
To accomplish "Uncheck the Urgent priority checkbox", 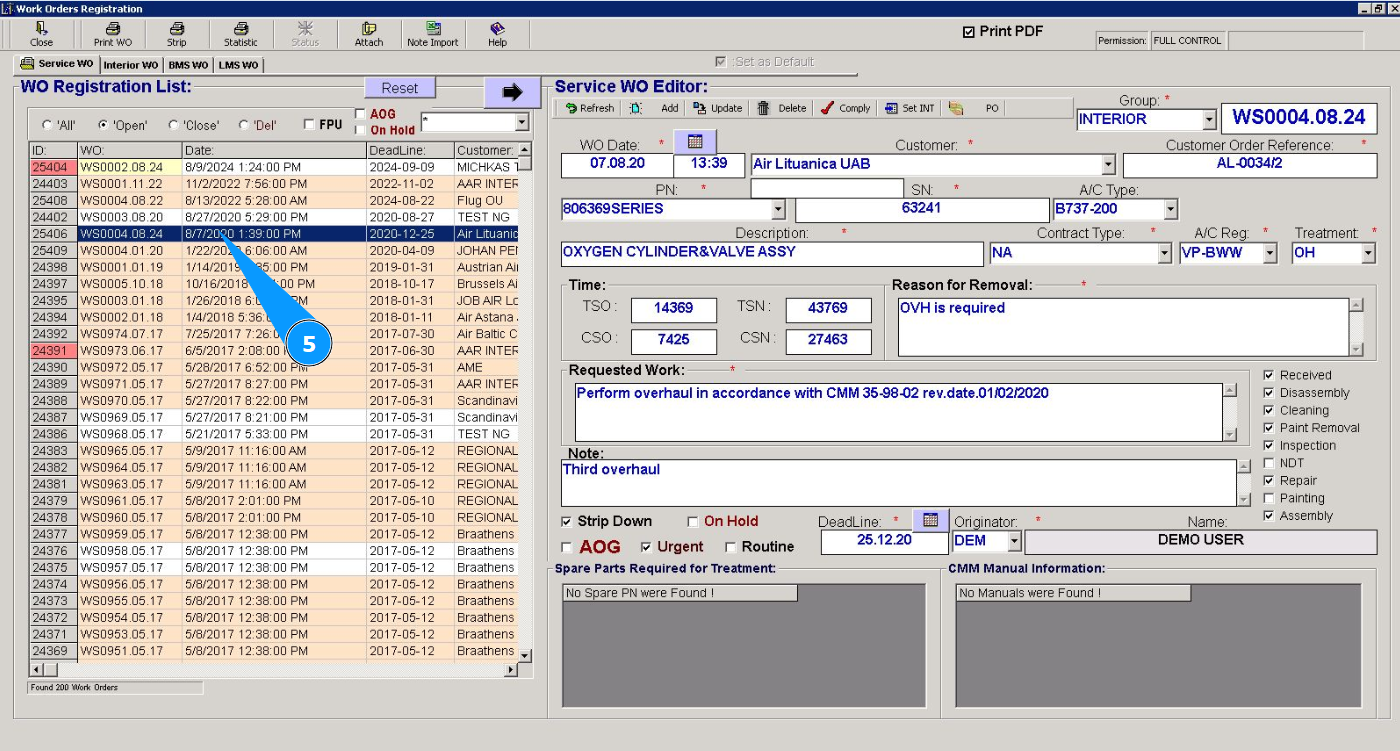I will click(x=646, y=547).
